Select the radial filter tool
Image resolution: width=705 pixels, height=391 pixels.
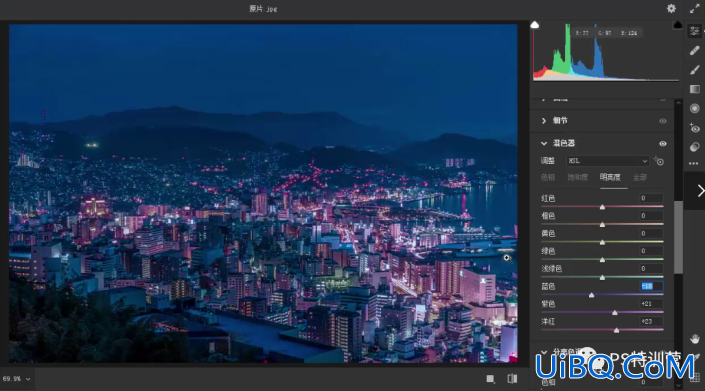click(695, 108)
